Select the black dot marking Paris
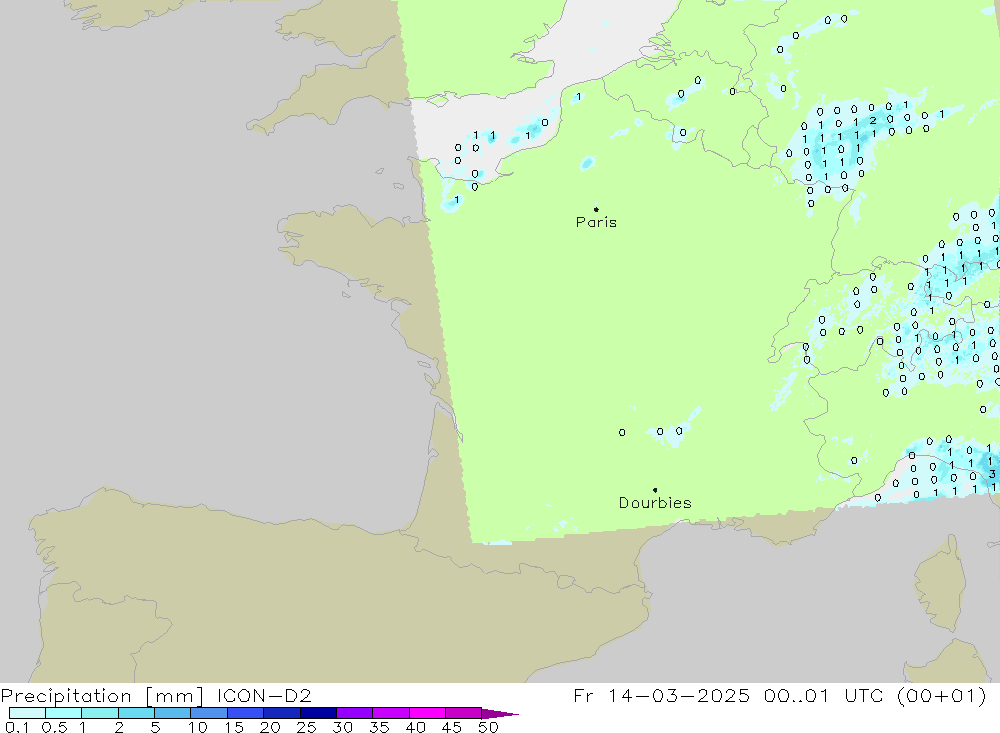The image size is (1000, 733). point(596,209)
